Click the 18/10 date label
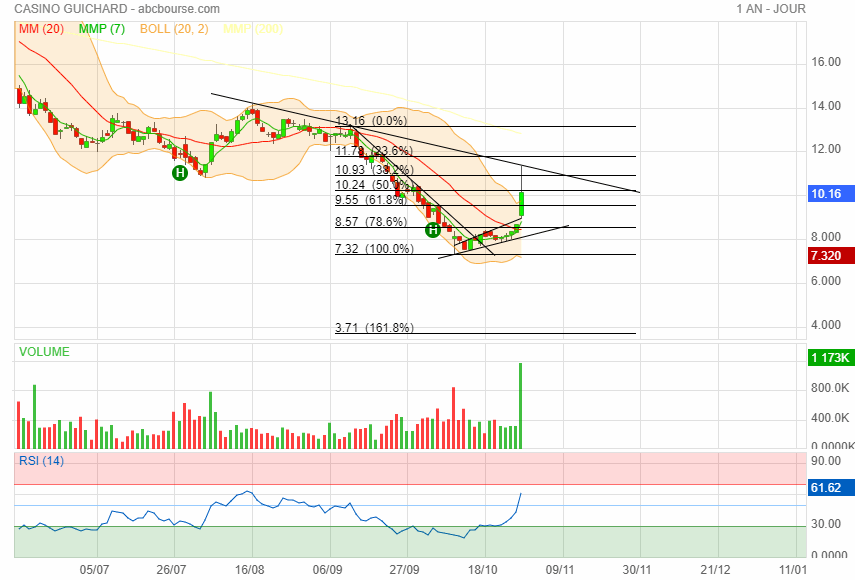Image resolution: width=855 pixels, height=580 pixels. (483, 570)
